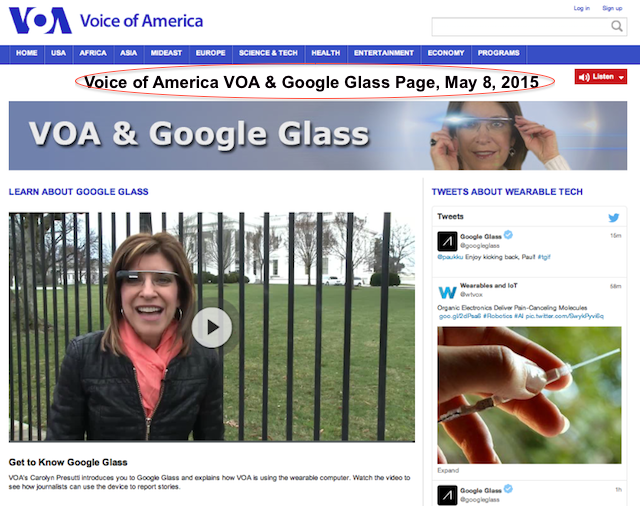This screenshot has width=640, height=506.
Task: Open the Listen dropdown arrow
Action: pyautogui.click(x=621, y=77)
